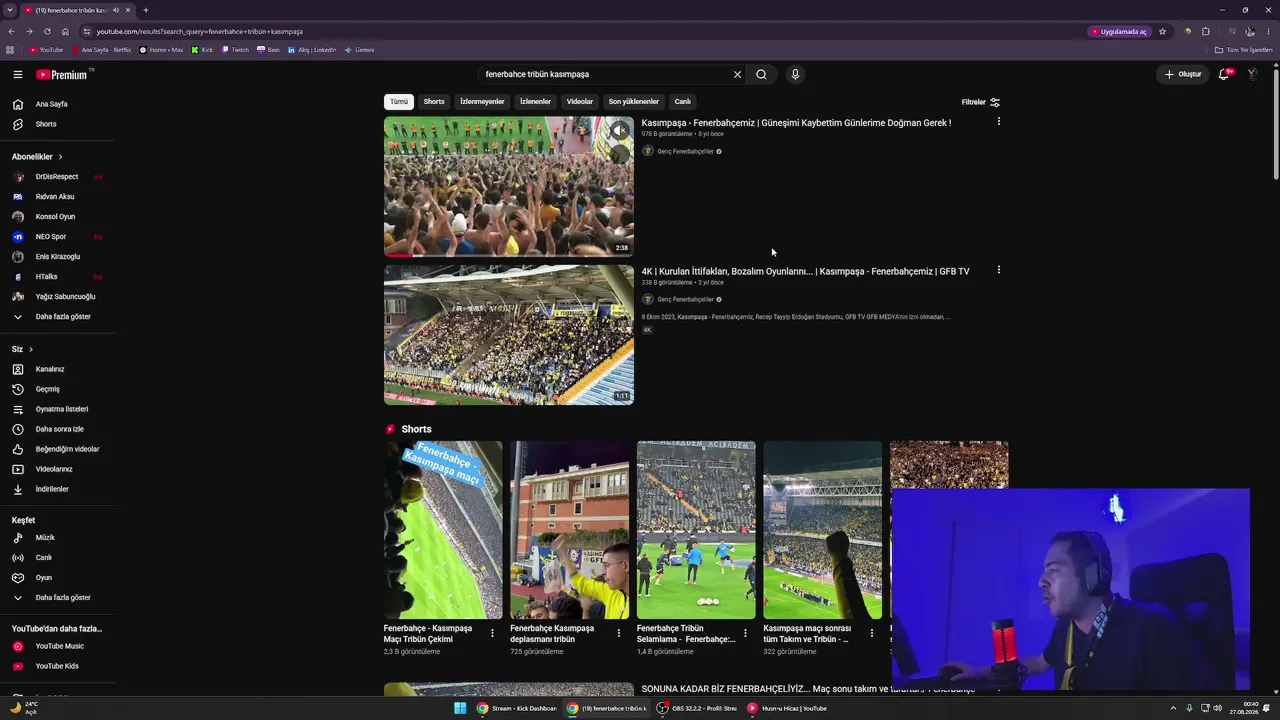Open the notifications bell
The width and height of the screenshot is (1280, 720).
pos(1224,74)
